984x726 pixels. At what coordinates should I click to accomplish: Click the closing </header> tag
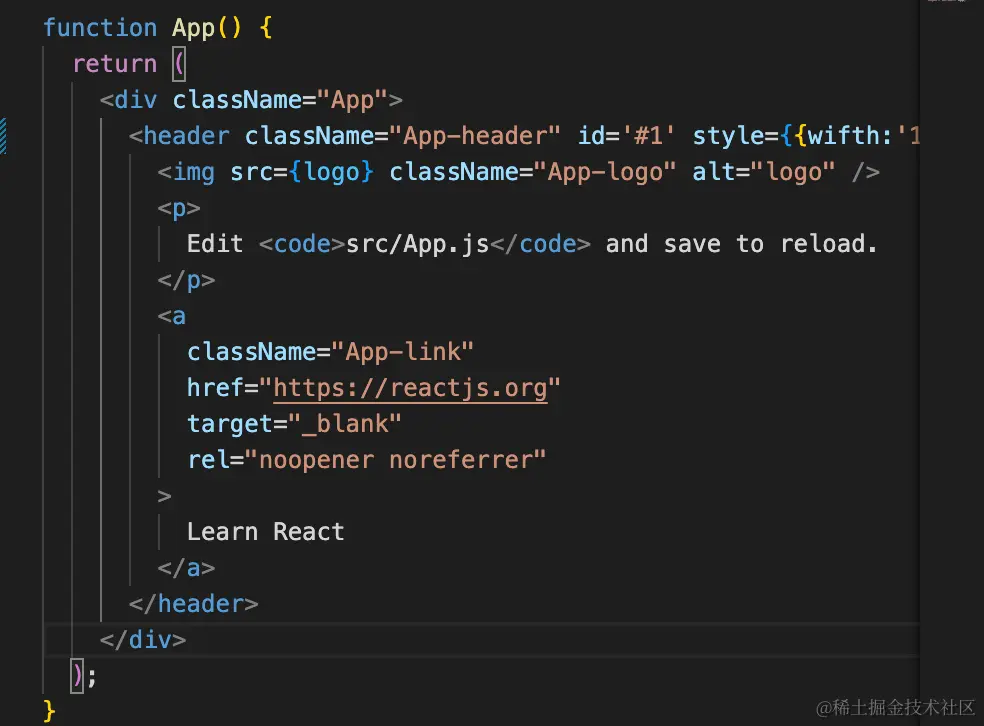pos(193,604)
